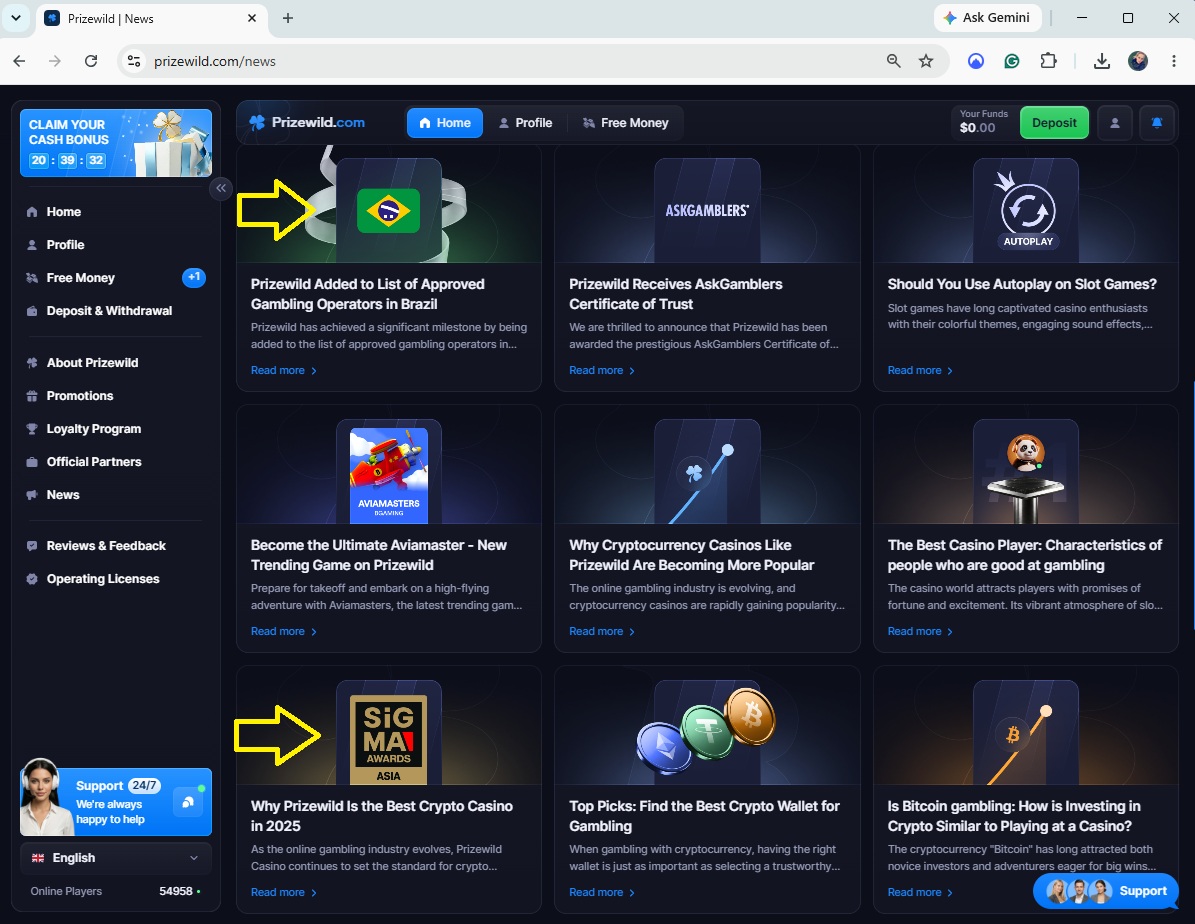The height and width of the screenshot is (924, 1195).
Task: Click the Your Funds $0.00 balance
Action: pos(983,122)
